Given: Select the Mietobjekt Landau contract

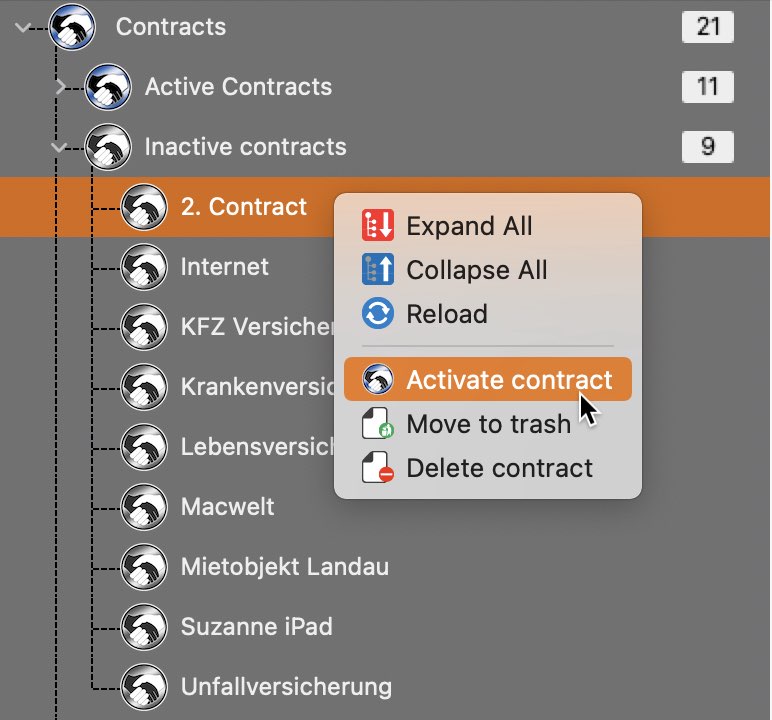Looking at the screenshot, I should (285, 567).
